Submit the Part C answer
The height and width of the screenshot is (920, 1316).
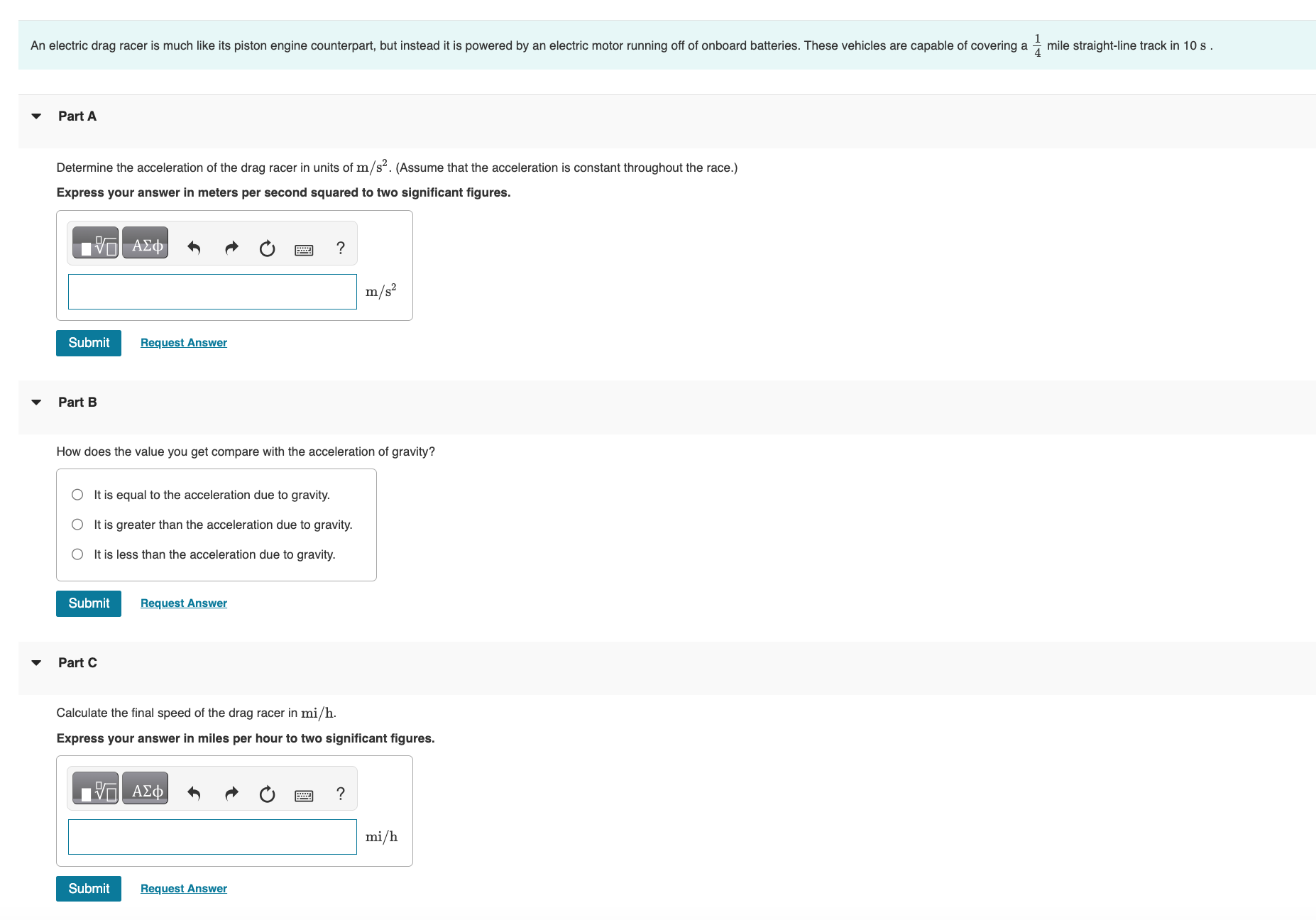coord(89,889)
